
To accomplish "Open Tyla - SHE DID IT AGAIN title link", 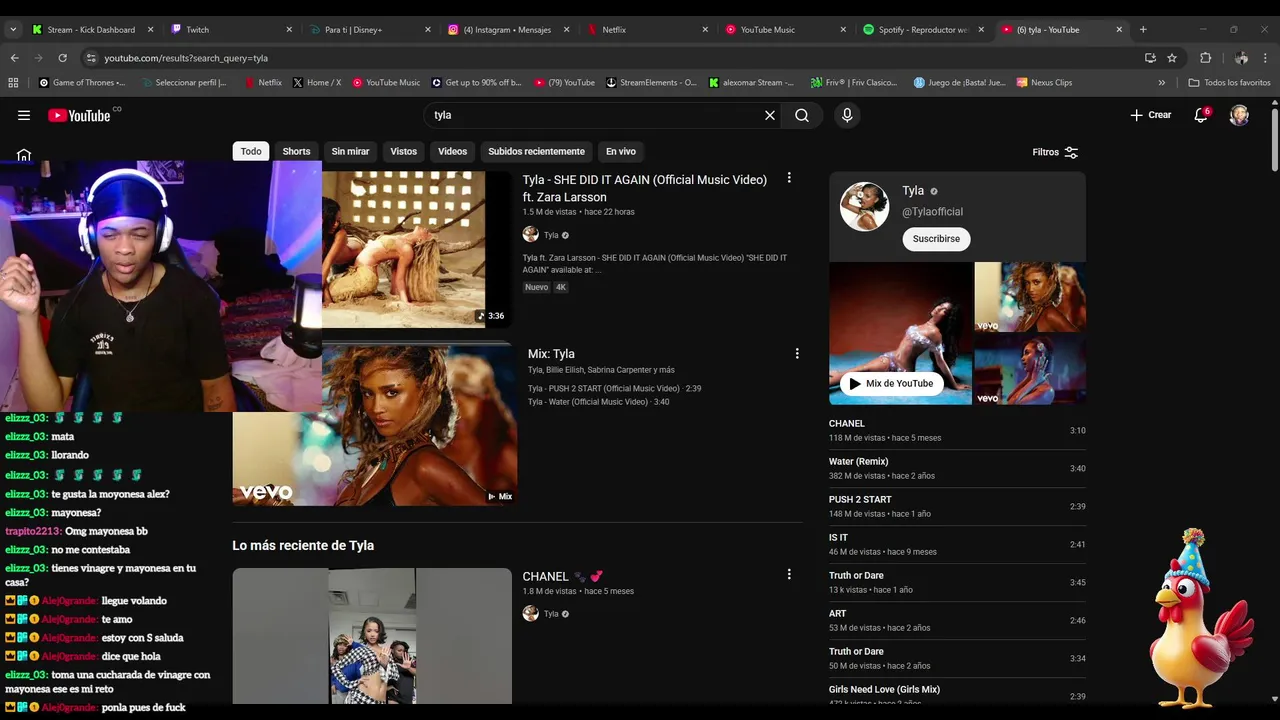I will pos(645,188).
